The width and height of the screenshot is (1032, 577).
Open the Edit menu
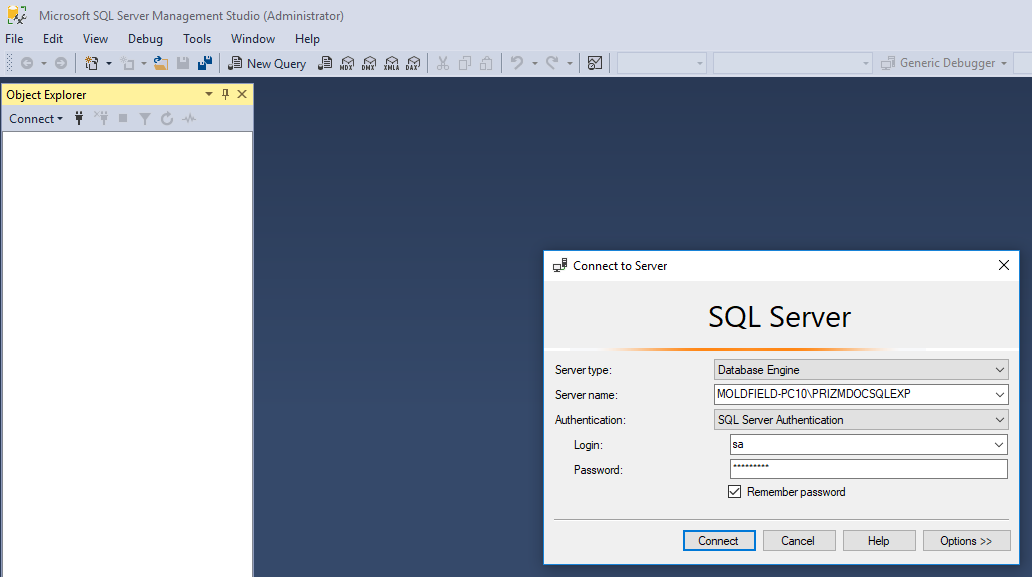tap(53, 39)
